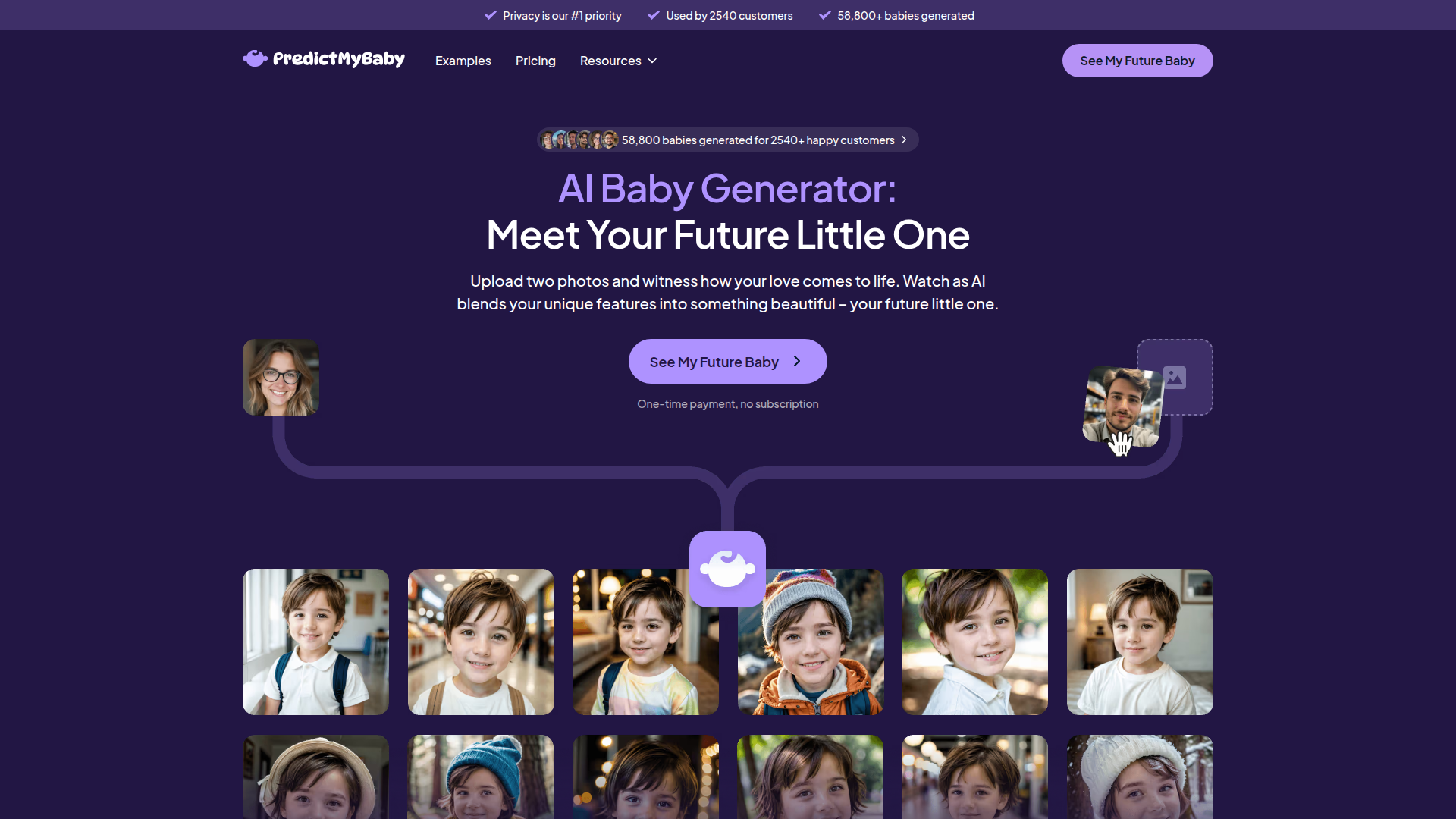Open the Examples nav item

(x=463, y=61)
